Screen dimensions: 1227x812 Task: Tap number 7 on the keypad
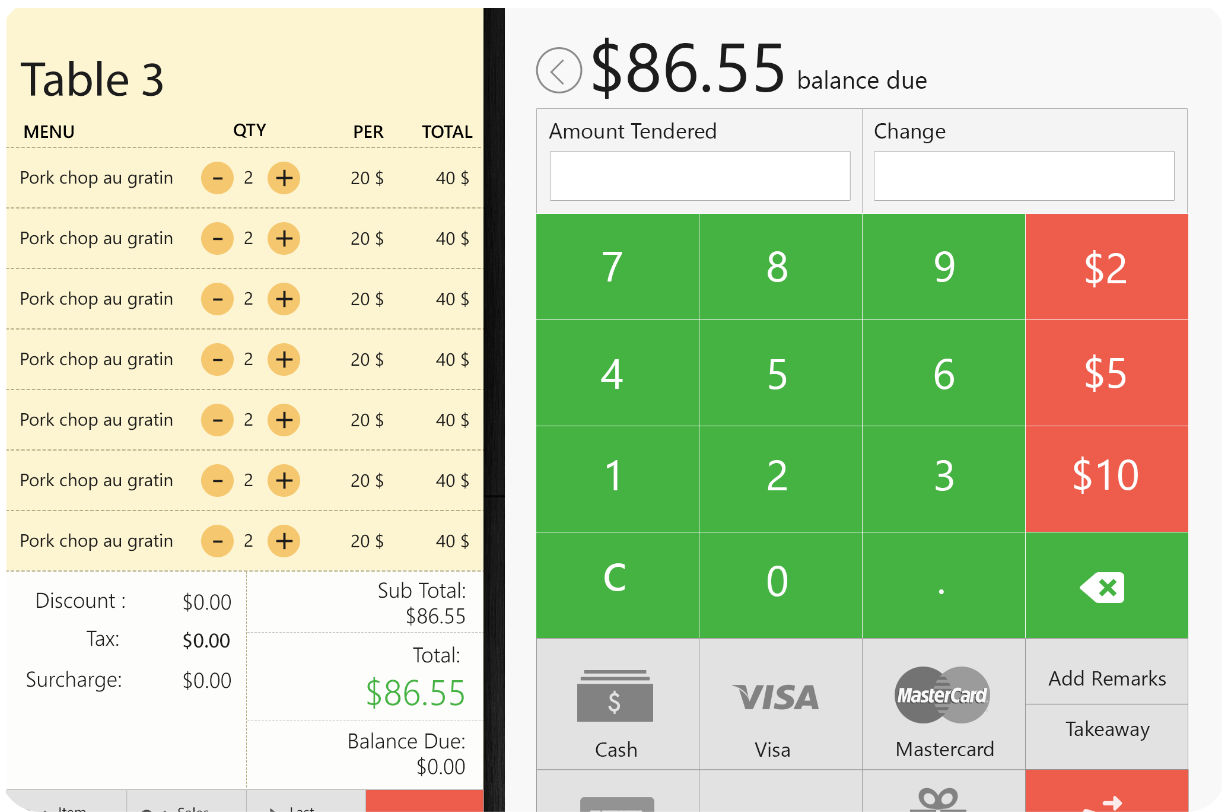click(x=618, y=267)
